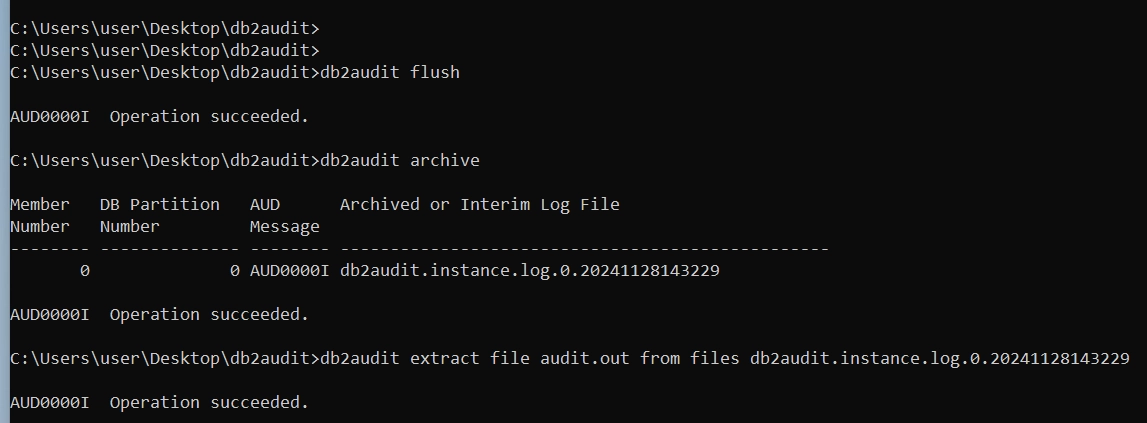Click the 'Member Number' column header

tap(40, 215)
